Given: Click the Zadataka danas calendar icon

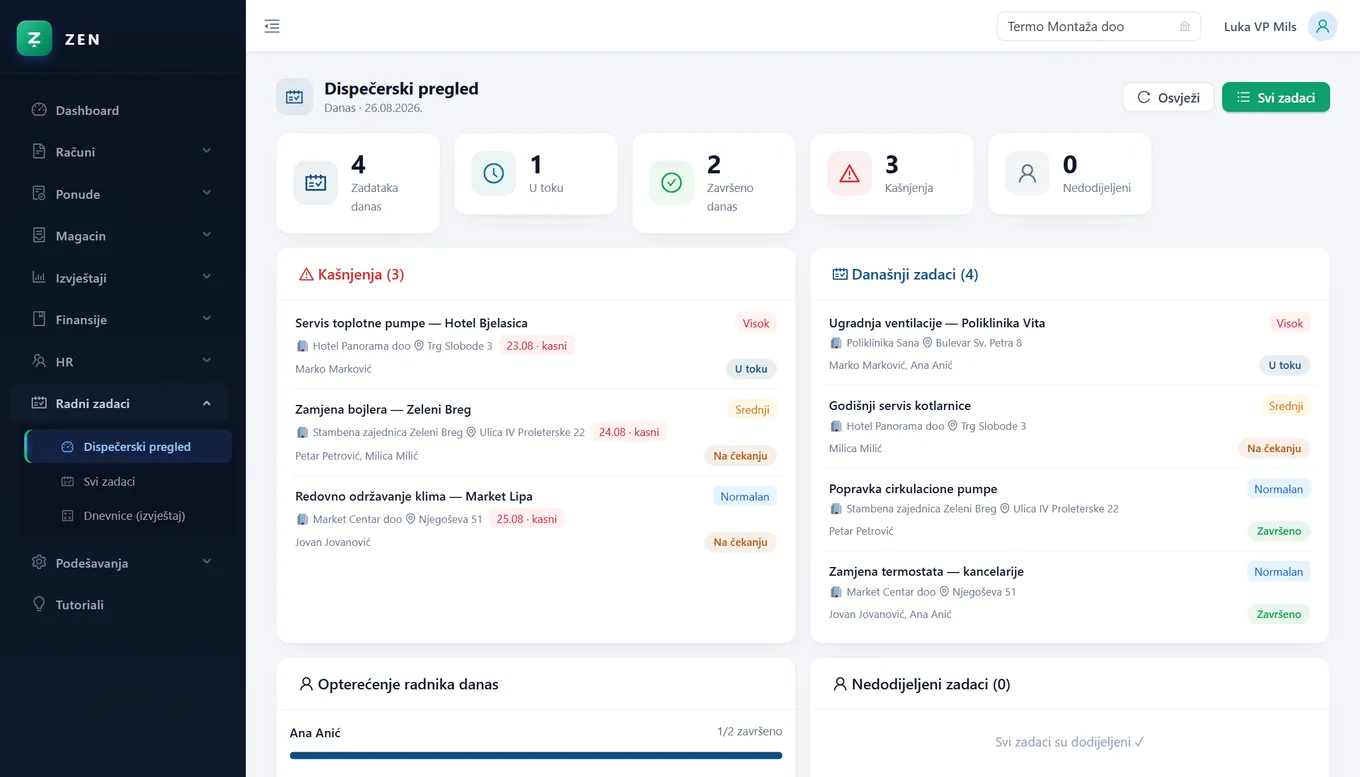Looking at the screenshot, I should tap(315, 183).
